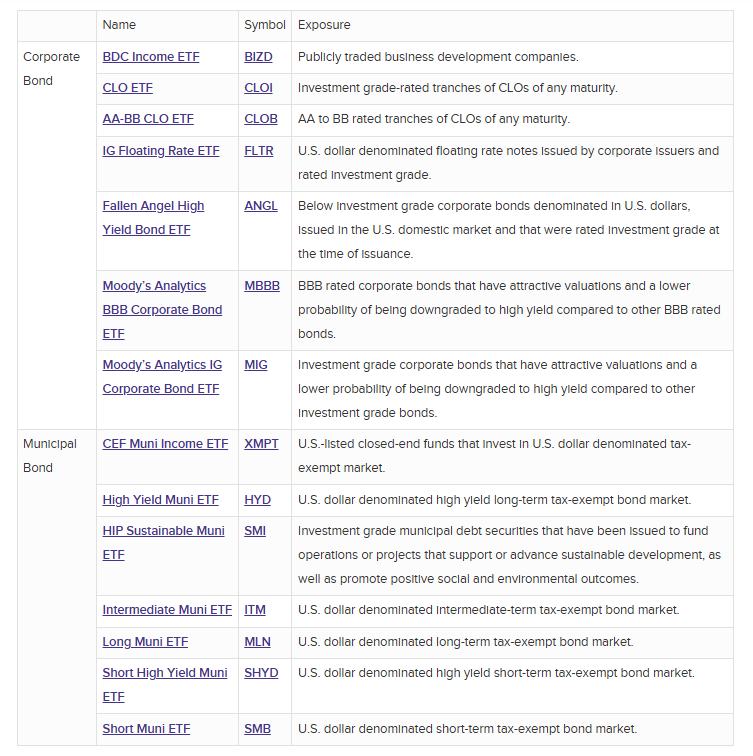Click the HYD symbol link
Screen dimensions: 753x756
click(257, 500)
